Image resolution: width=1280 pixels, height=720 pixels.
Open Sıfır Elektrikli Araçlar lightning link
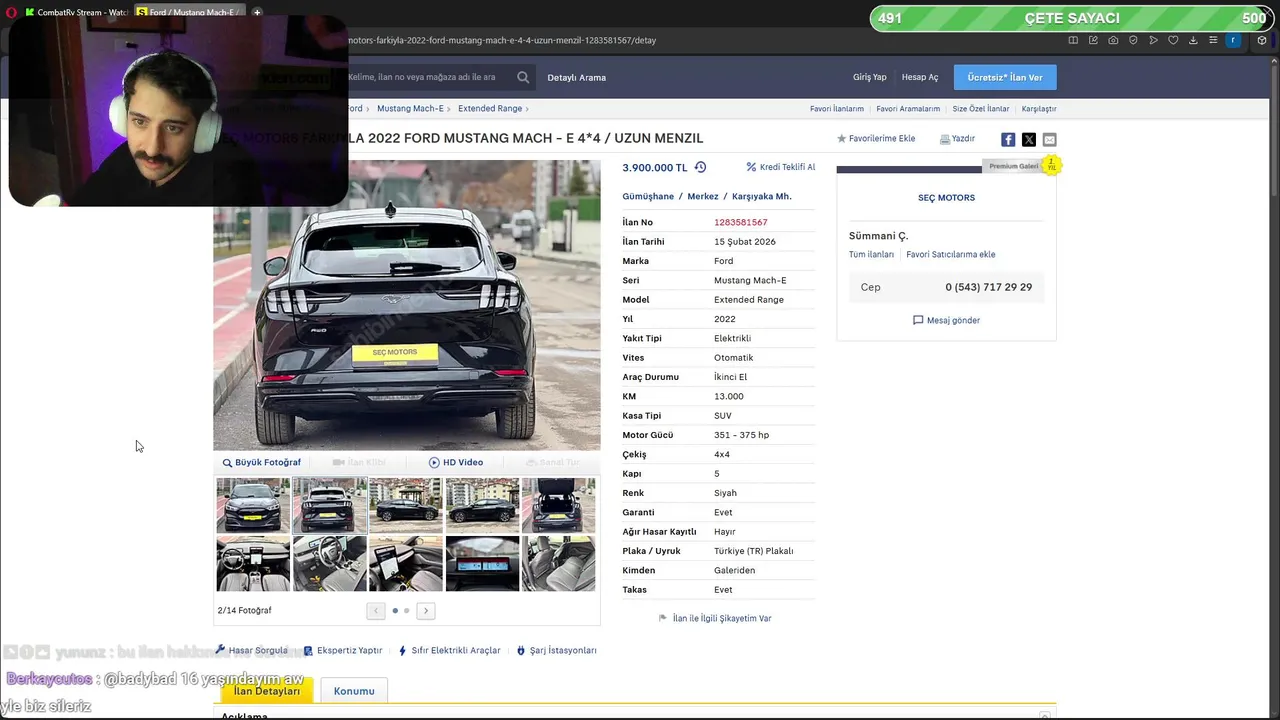(x=449, y=650)
